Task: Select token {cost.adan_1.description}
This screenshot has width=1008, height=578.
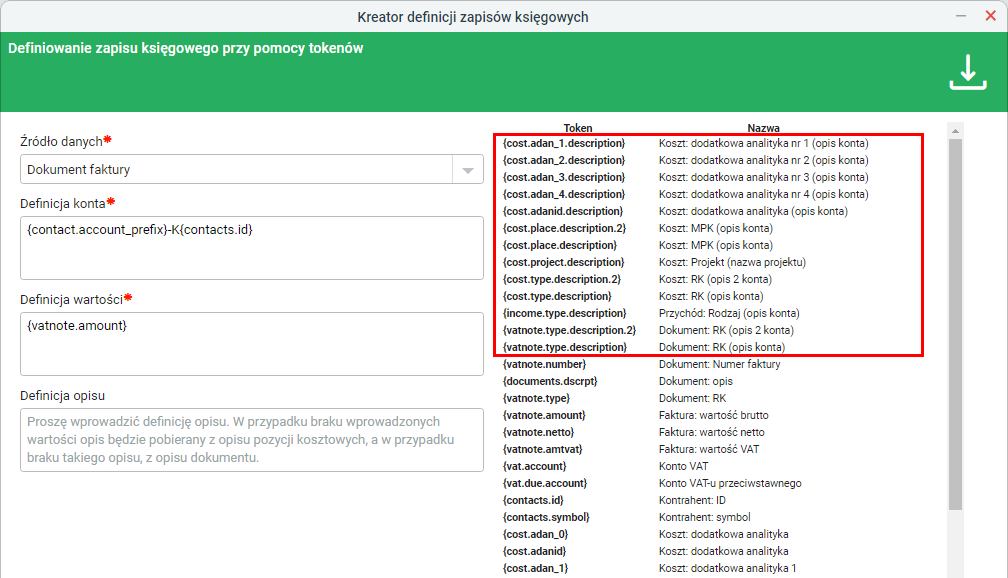Action: tap(564, 143)
